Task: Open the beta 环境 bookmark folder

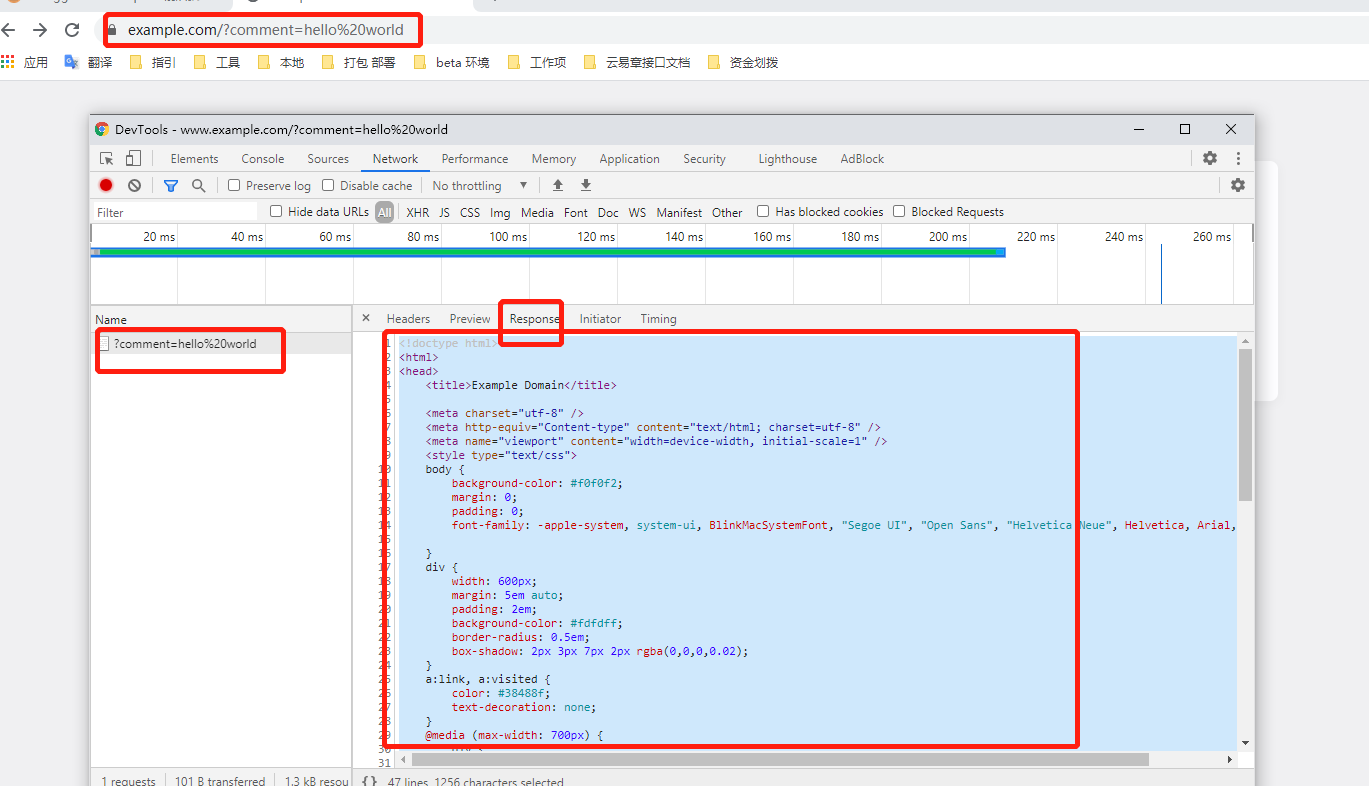Action: coord(452,62)
